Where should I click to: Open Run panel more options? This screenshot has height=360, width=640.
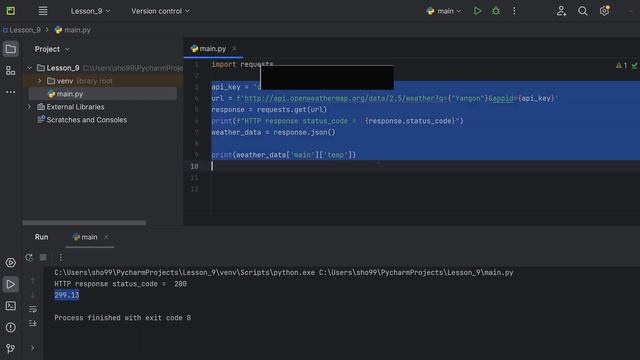click(x=60, y=257)
